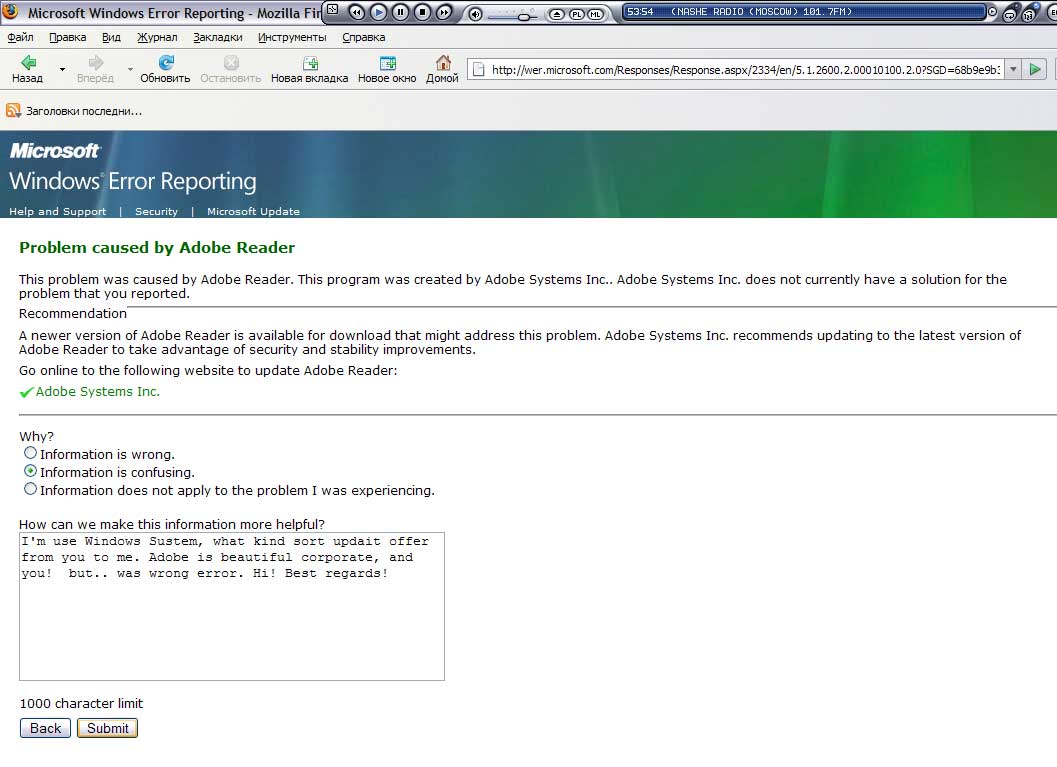This screenshot has height=767, width=1057.
Task: Click the Winamp eject/open file button
Action: (x=556, y=14)
